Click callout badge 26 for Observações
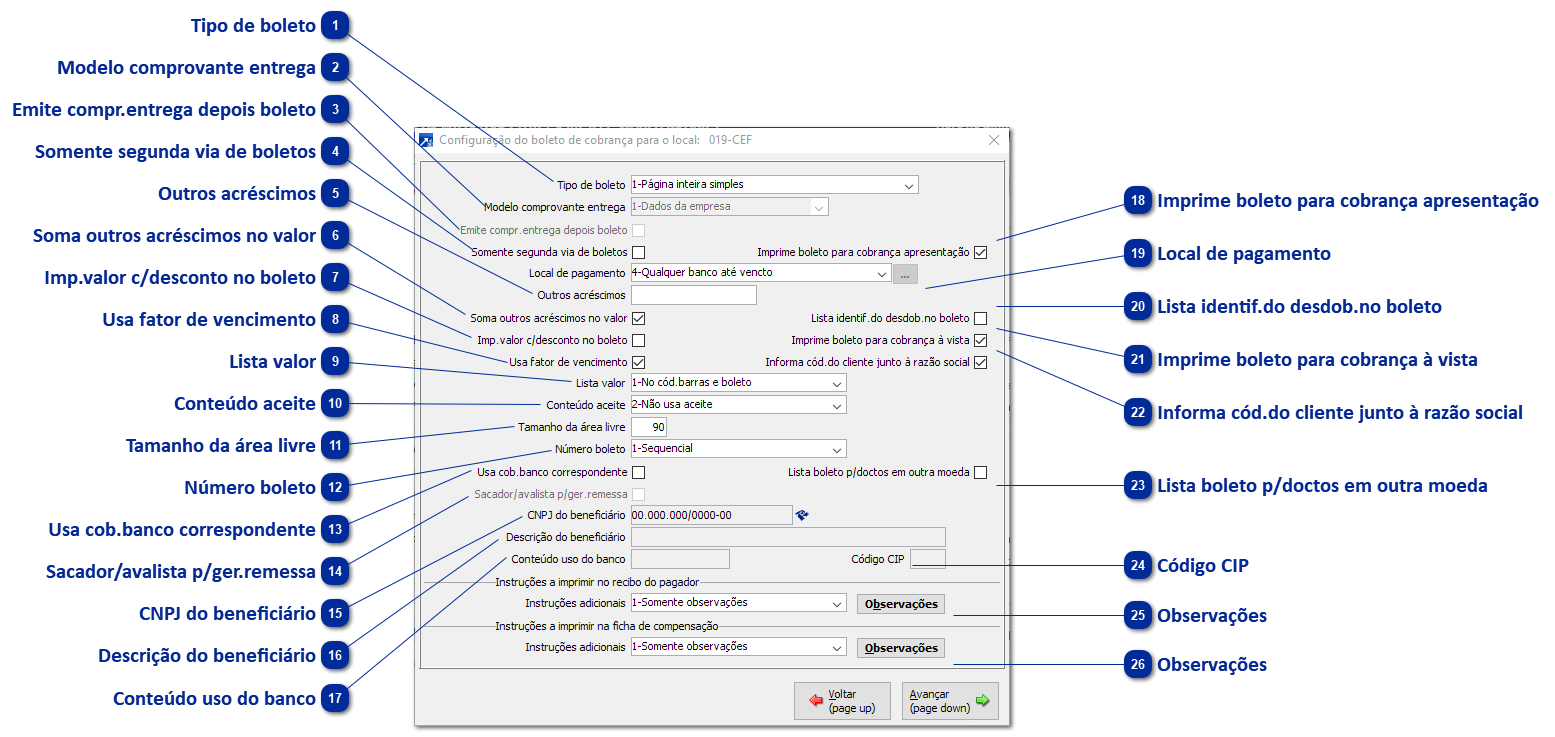This screenshot has height=737, width=1555. [1138, 664]
